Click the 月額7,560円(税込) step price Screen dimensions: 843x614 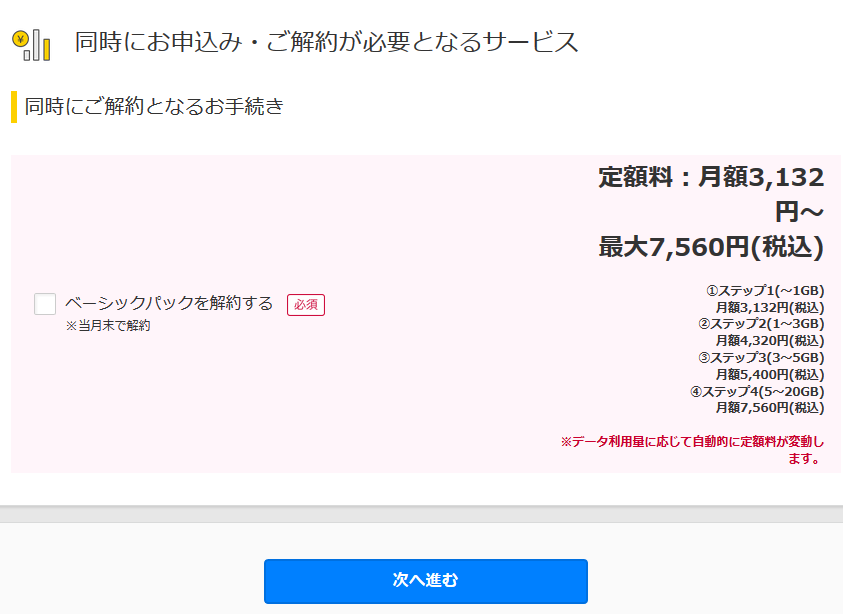(770, 408)
